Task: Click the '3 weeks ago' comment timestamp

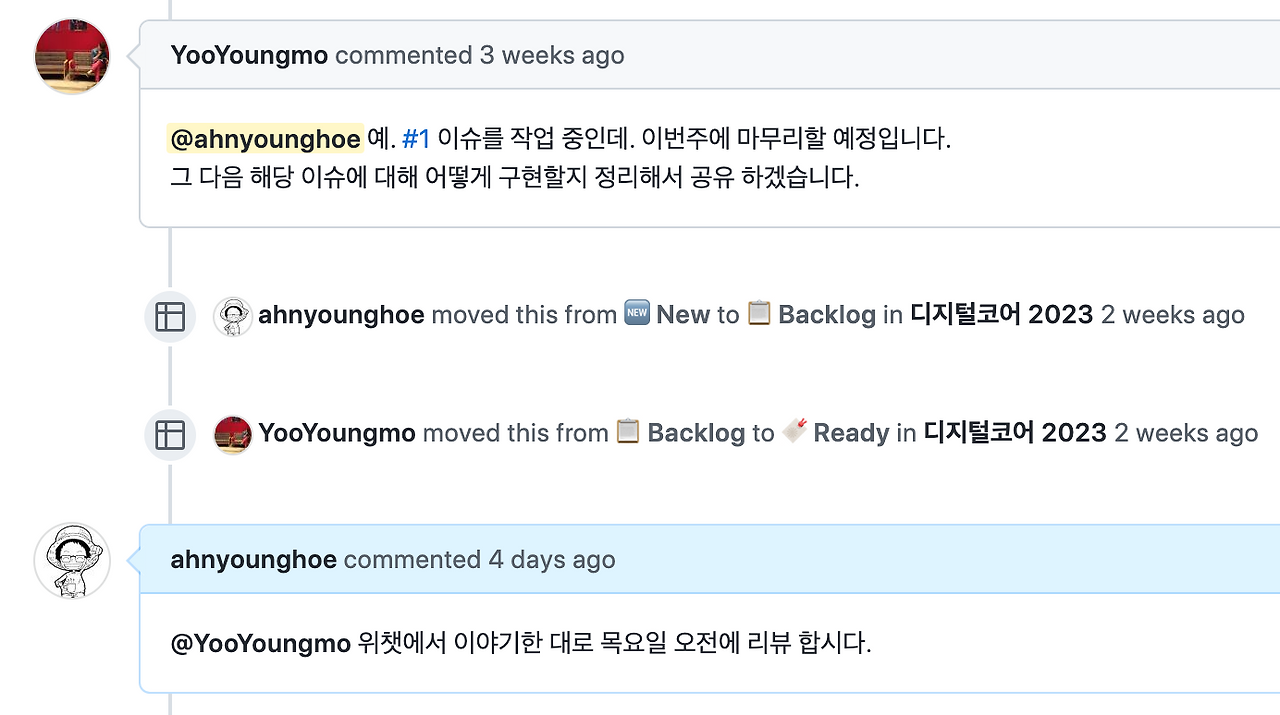Action: (552, 55)
